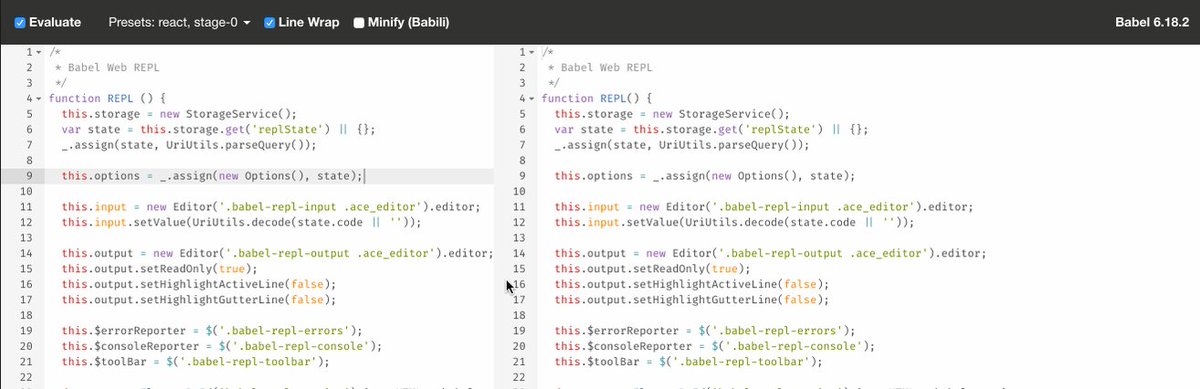Click line number 14 in left editor gutter
The width and height of the screenshot is (1200, 389).
click(27, 254)
